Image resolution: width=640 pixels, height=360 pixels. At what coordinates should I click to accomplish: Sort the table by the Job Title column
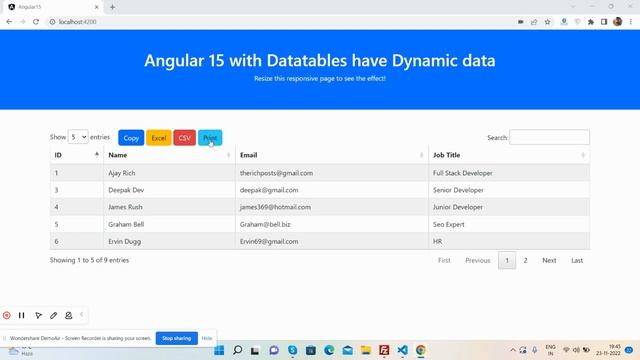click(509, 155)
